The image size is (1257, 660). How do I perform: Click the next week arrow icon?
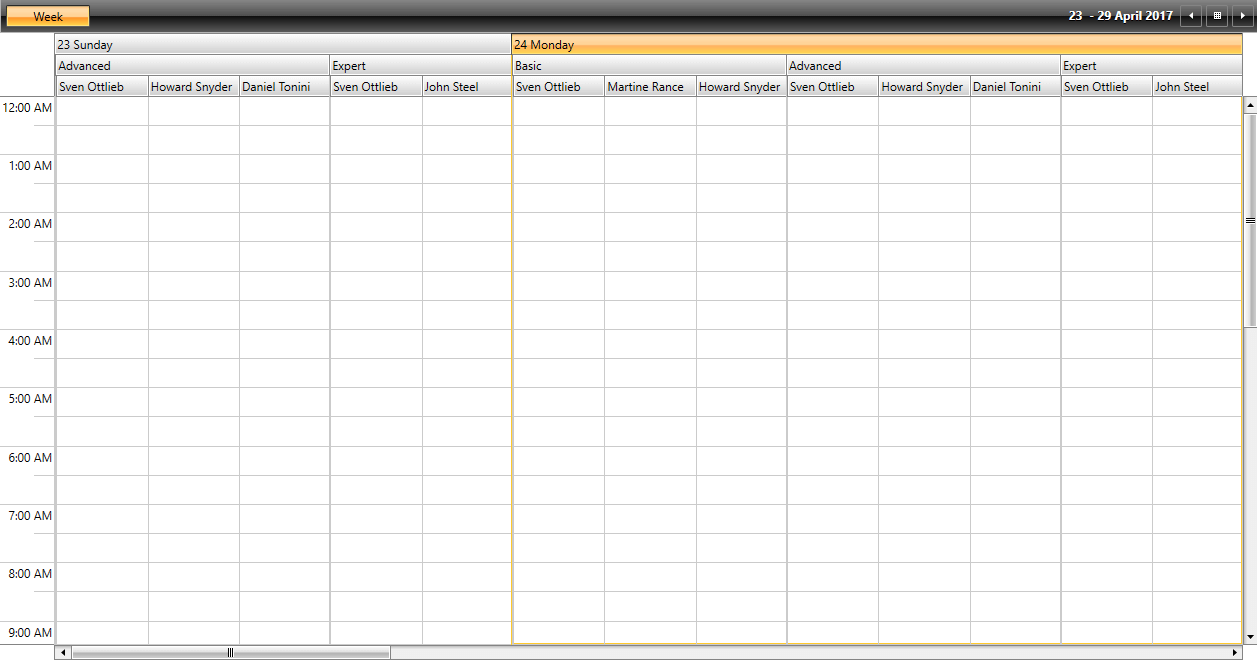[x=1243, y=15]
